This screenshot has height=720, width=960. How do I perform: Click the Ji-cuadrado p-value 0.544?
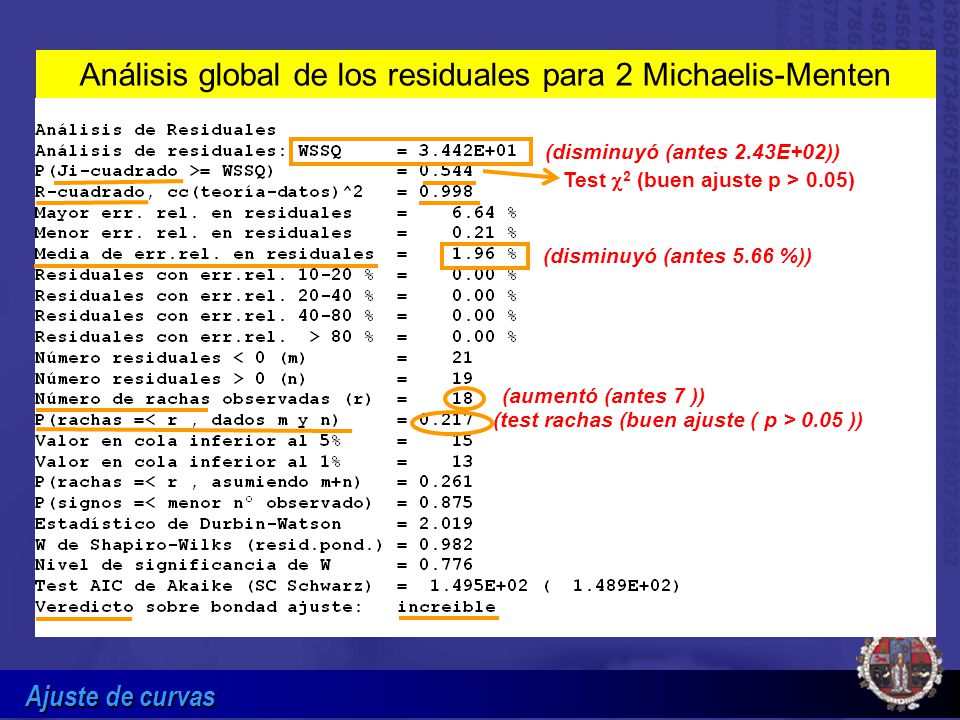tap(446, 171)
